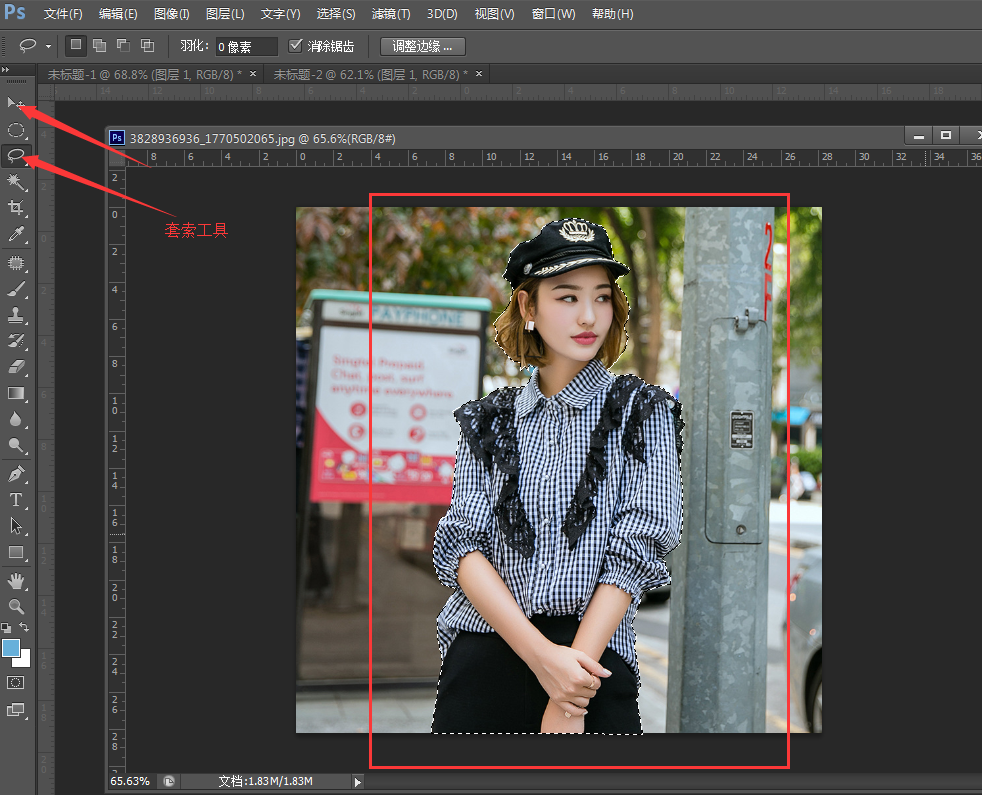Select the Pen tool
Viewport: 982px width, 795px height.
(16, 473)
